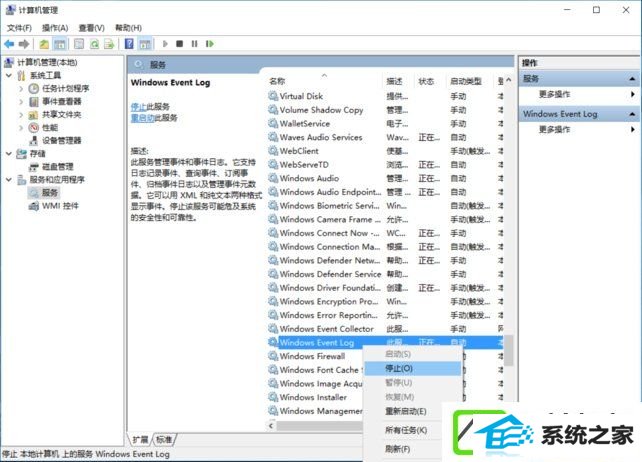This screenshot has height=462, width=642.
Task: Click the Forward arrow toolbar icon
Action: pos(24,44)
